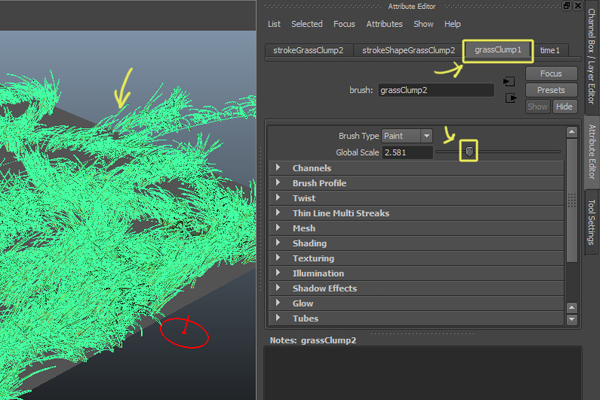The width and height of the screenshot is (600, 400).
Task: Switch to strokeGrassClump2 tab
Action: pos(308,50)
